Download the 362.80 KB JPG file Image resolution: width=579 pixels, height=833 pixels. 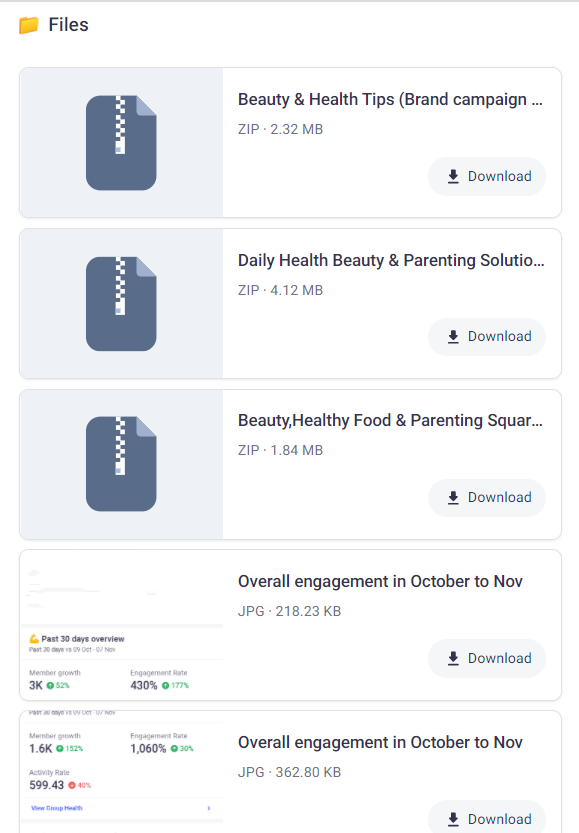[x=487, y=818]
